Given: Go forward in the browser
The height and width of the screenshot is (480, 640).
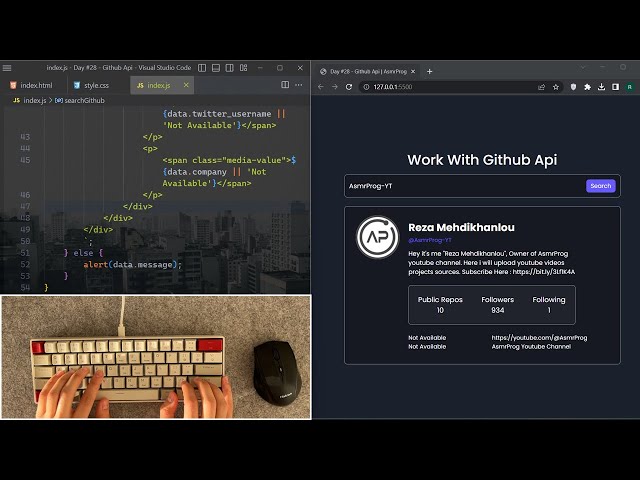Looking at the screenshot, I should coord(335,87).
